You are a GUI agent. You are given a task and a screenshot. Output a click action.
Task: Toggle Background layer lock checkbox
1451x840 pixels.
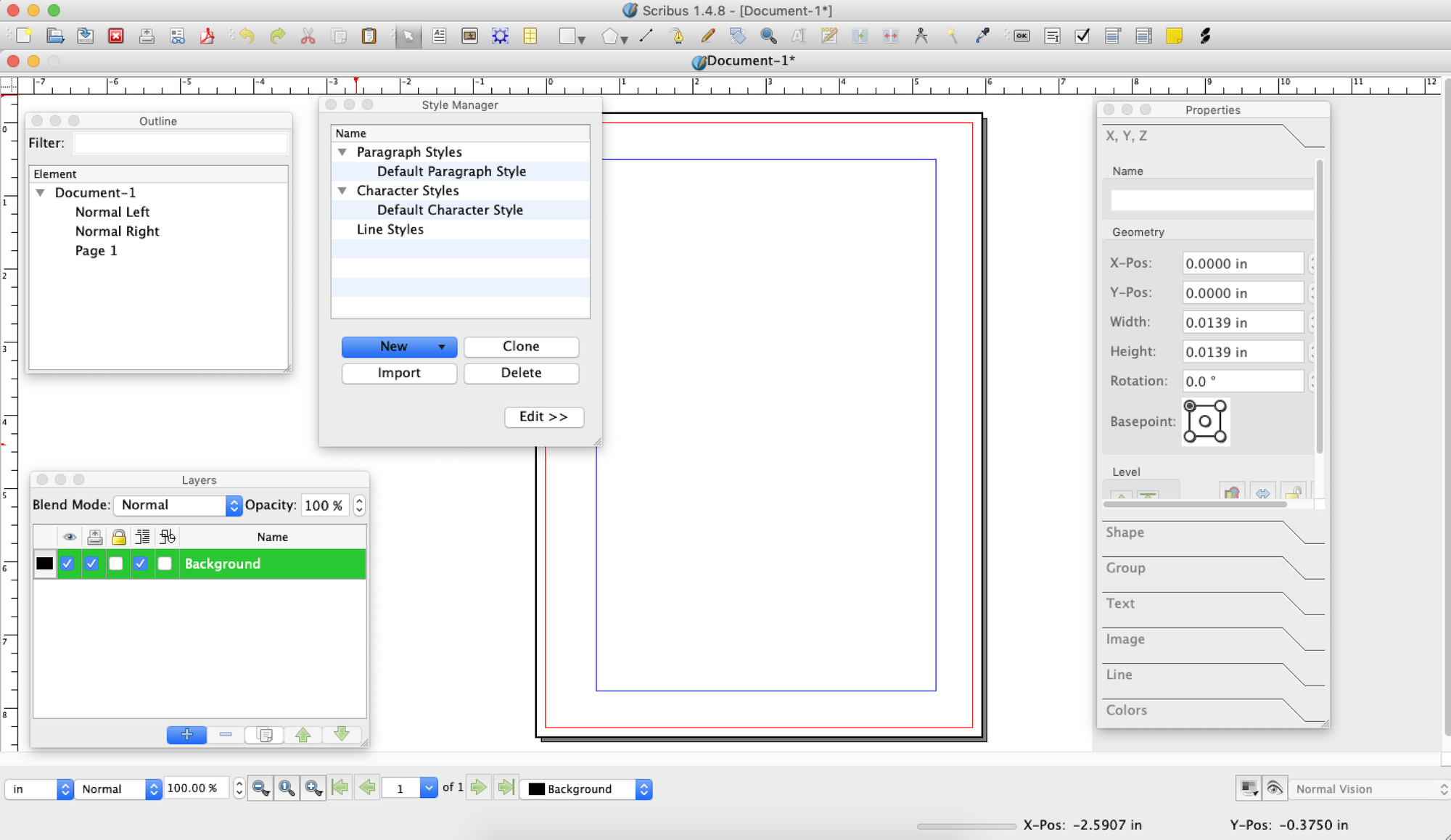[x=117, y=564]
